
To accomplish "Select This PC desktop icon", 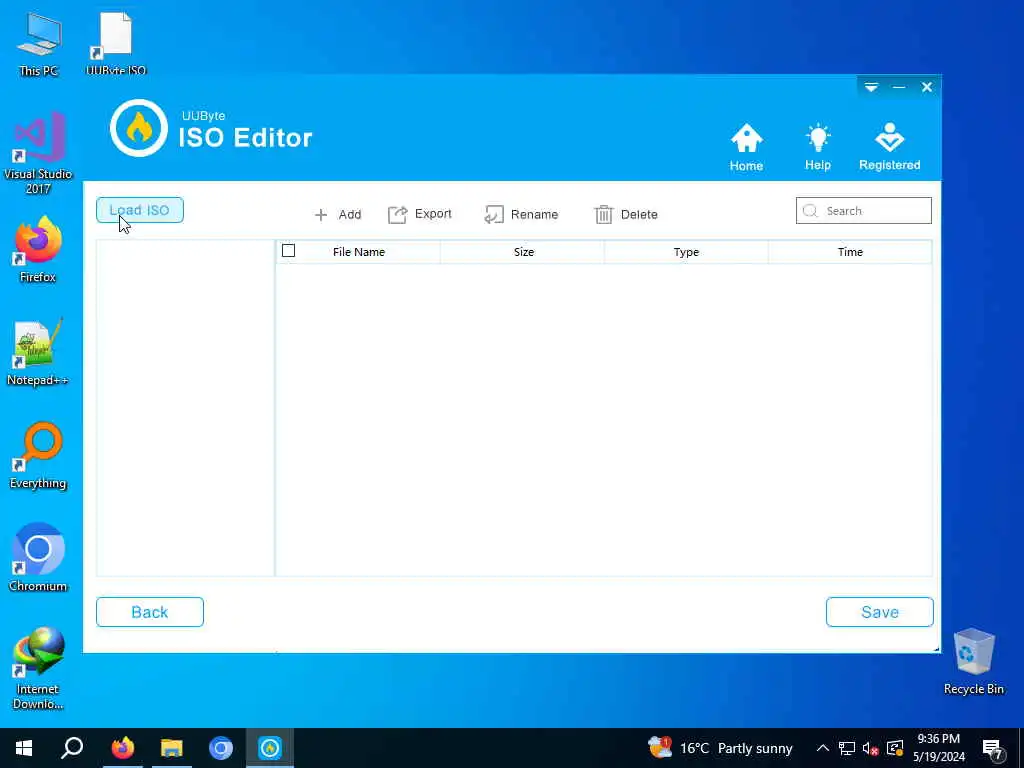I will tap(38, 44).
